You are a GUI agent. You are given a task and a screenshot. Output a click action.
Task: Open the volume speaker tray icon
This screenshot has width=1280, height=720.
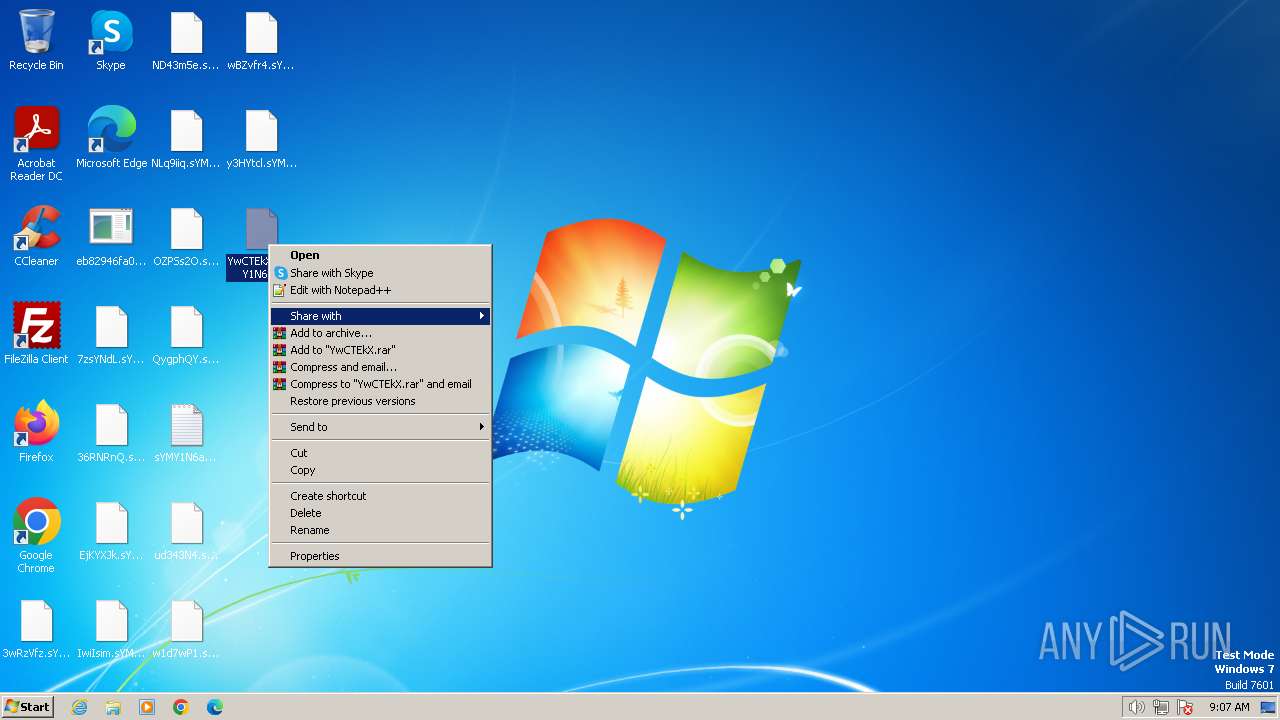1136,707
